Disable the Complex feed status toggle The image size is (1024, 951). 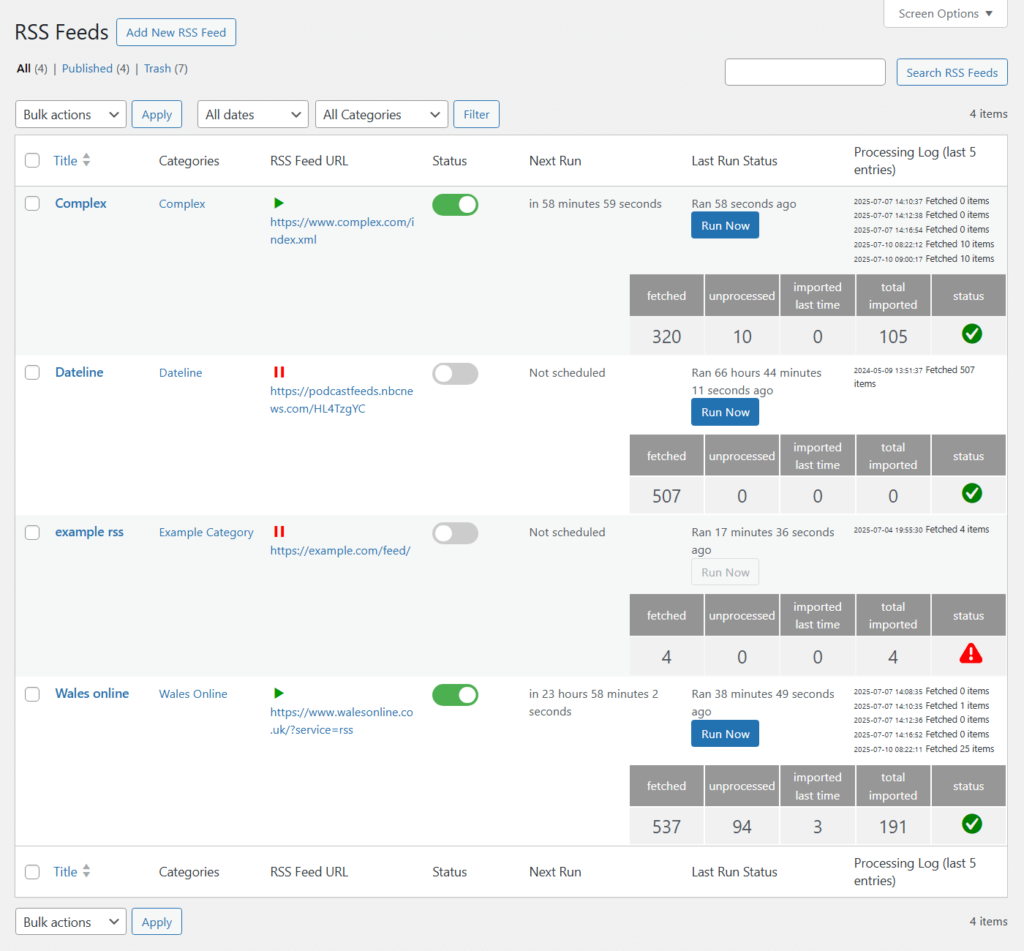(x=455, y=205)
